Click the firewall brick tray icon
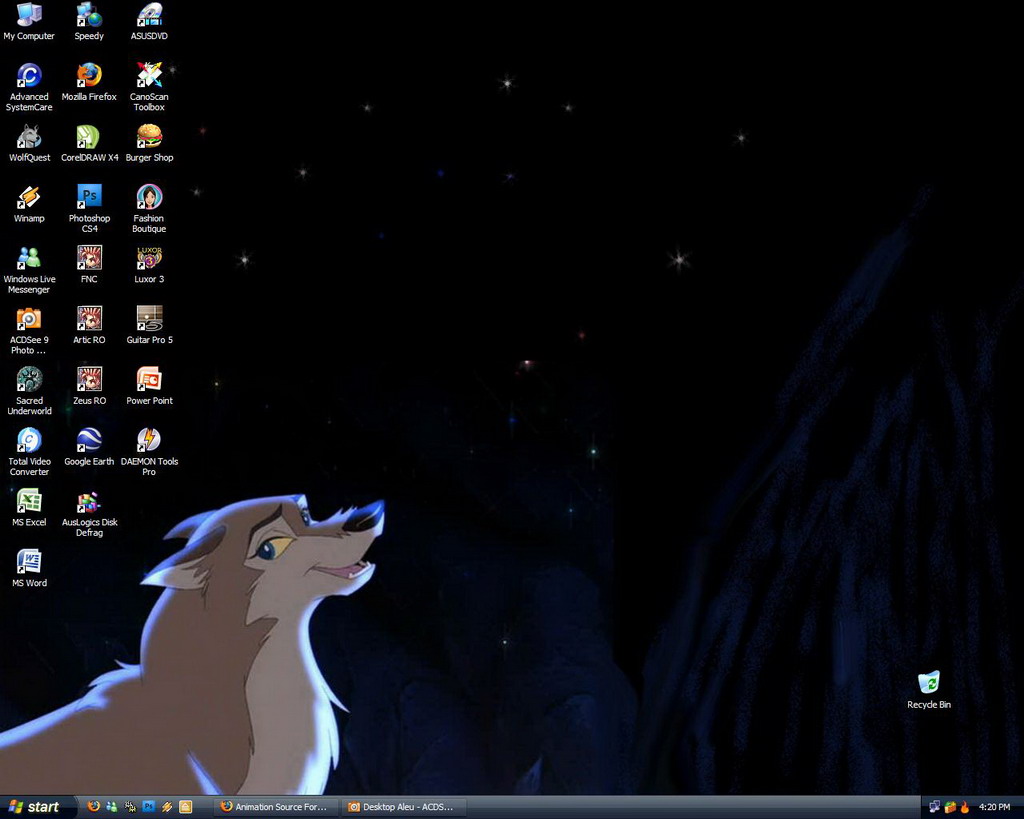 tap(950, 807)
